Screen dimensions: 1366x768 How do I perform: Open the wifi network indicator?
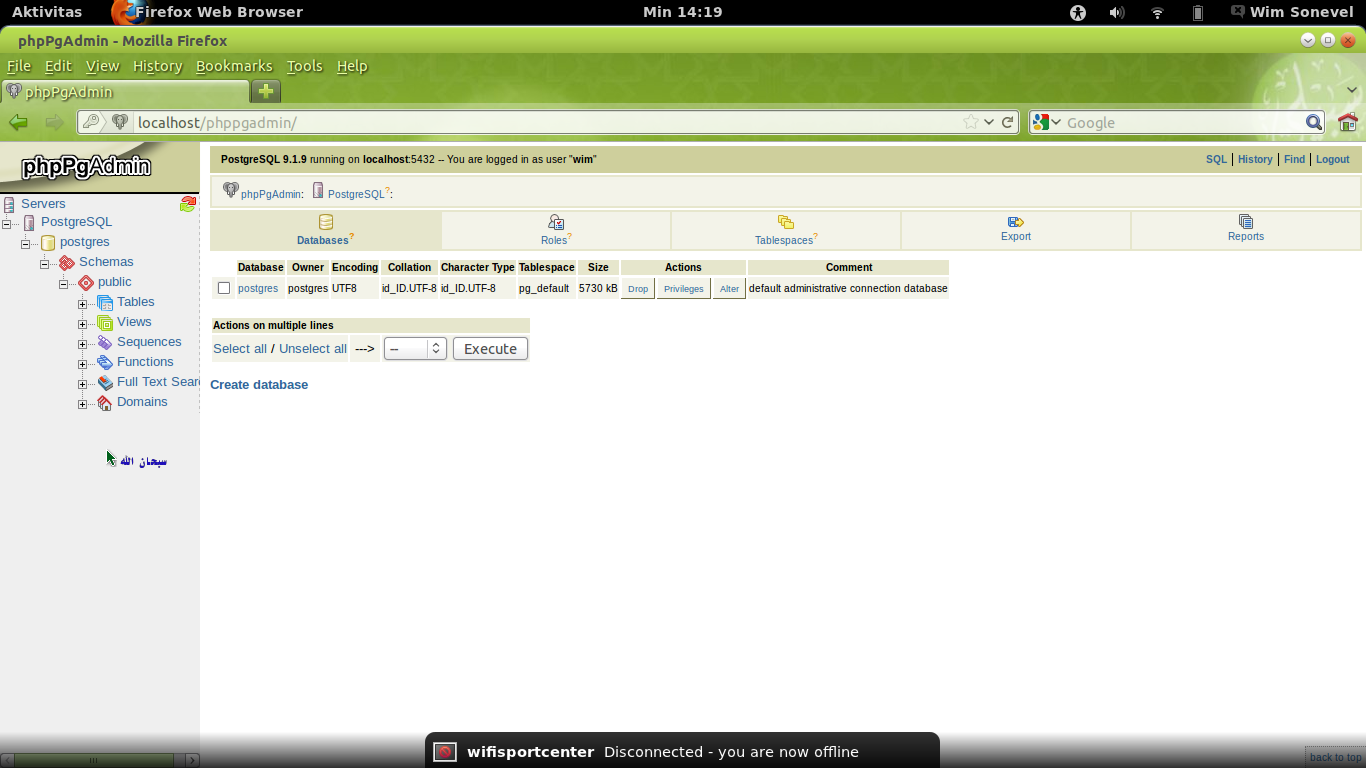coord(1157,12)
